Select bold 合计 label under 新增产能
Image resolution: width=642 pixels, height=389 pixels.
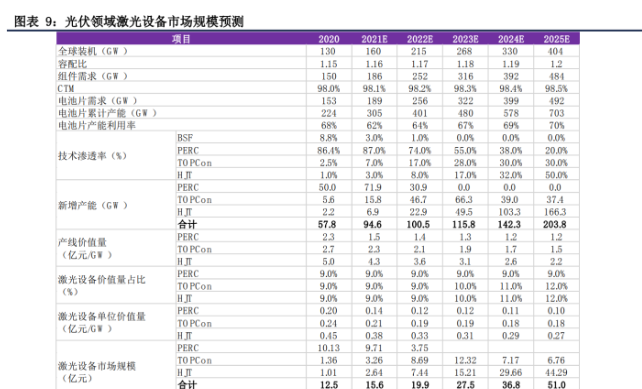(187, 224)
